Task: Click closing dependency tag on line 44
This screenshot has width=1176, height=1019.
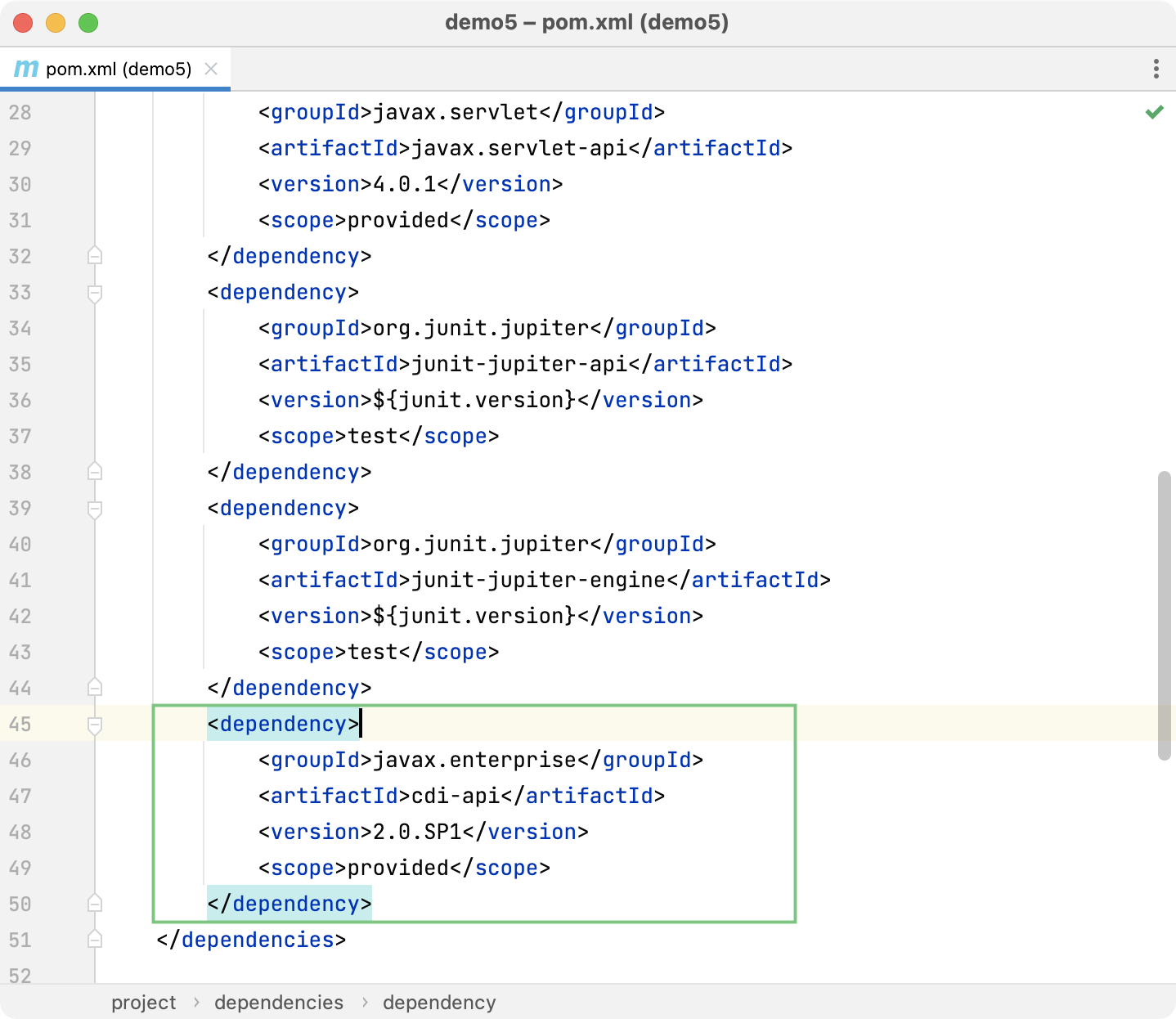Action: click(x=290, y=688)
